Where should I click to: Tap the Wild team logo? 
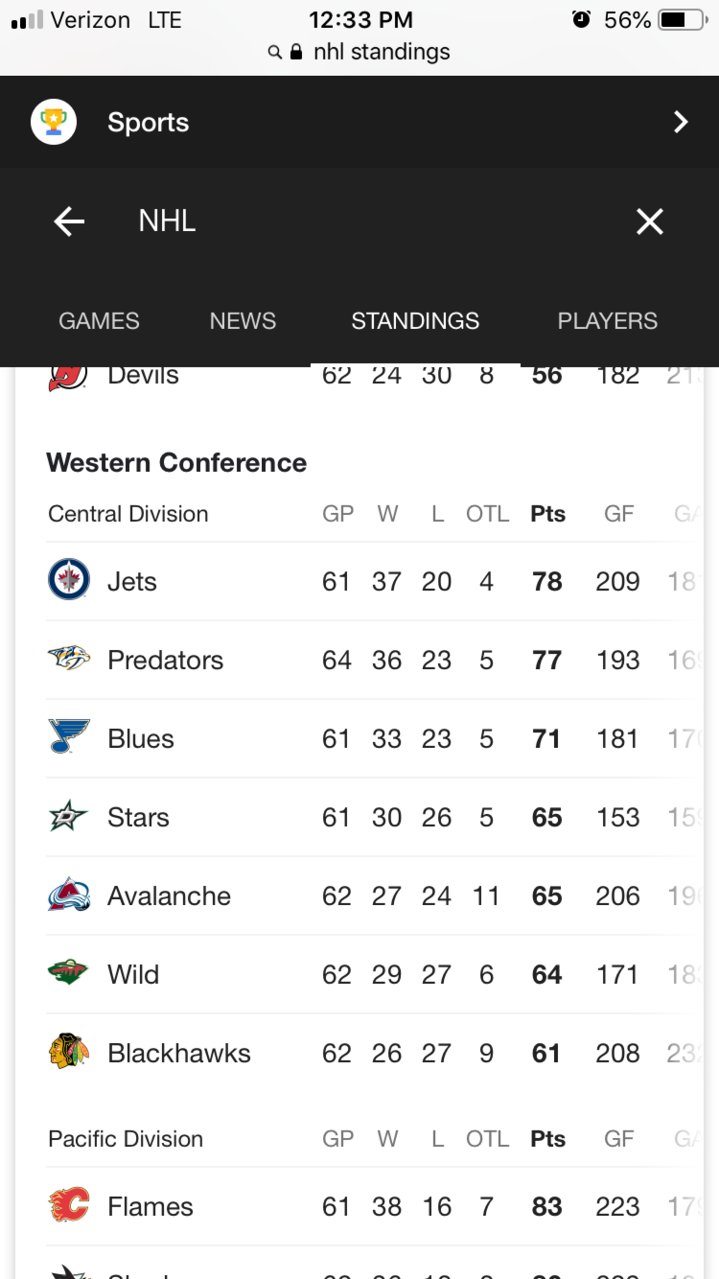tap(69, 973)
